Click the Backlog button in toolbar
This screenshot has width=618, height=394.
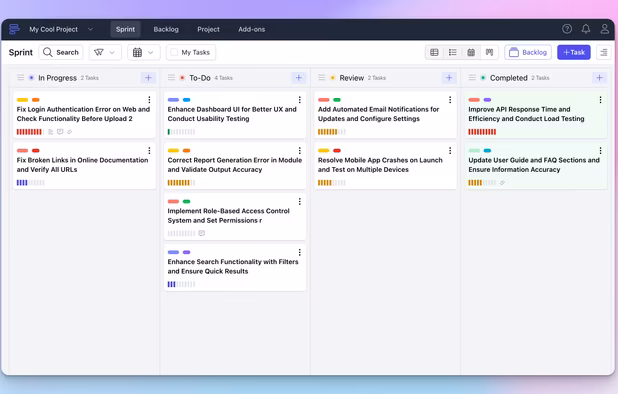point(528,52)
